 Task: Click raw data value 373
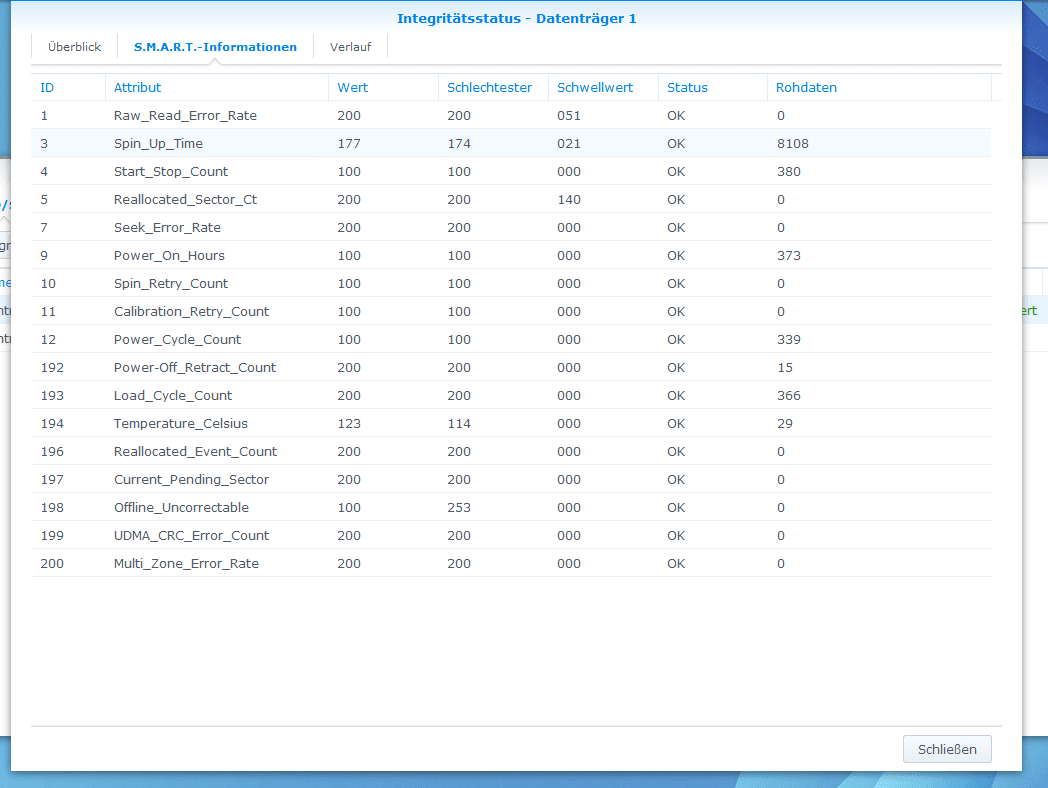click(x=789, y=256)
